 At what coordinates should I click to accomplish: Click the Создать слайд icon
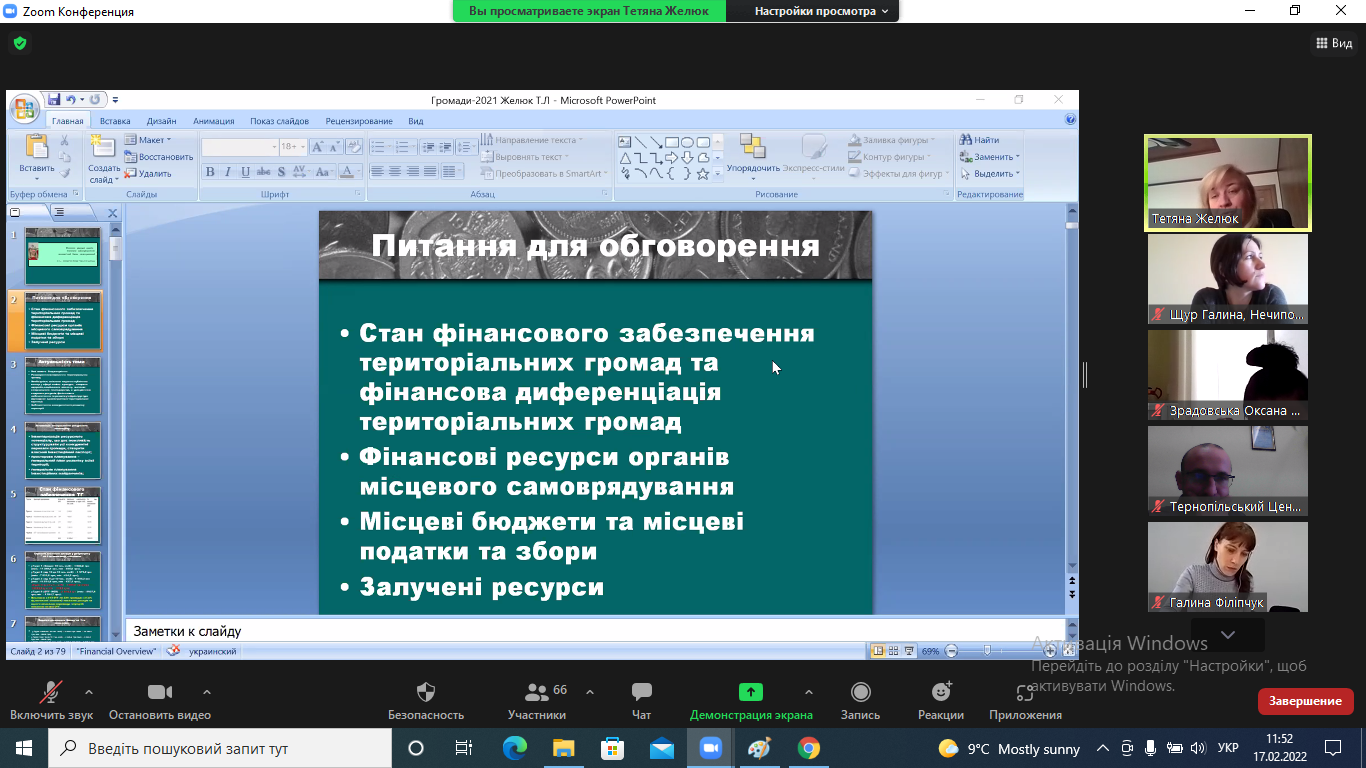[x=103, y=146]
